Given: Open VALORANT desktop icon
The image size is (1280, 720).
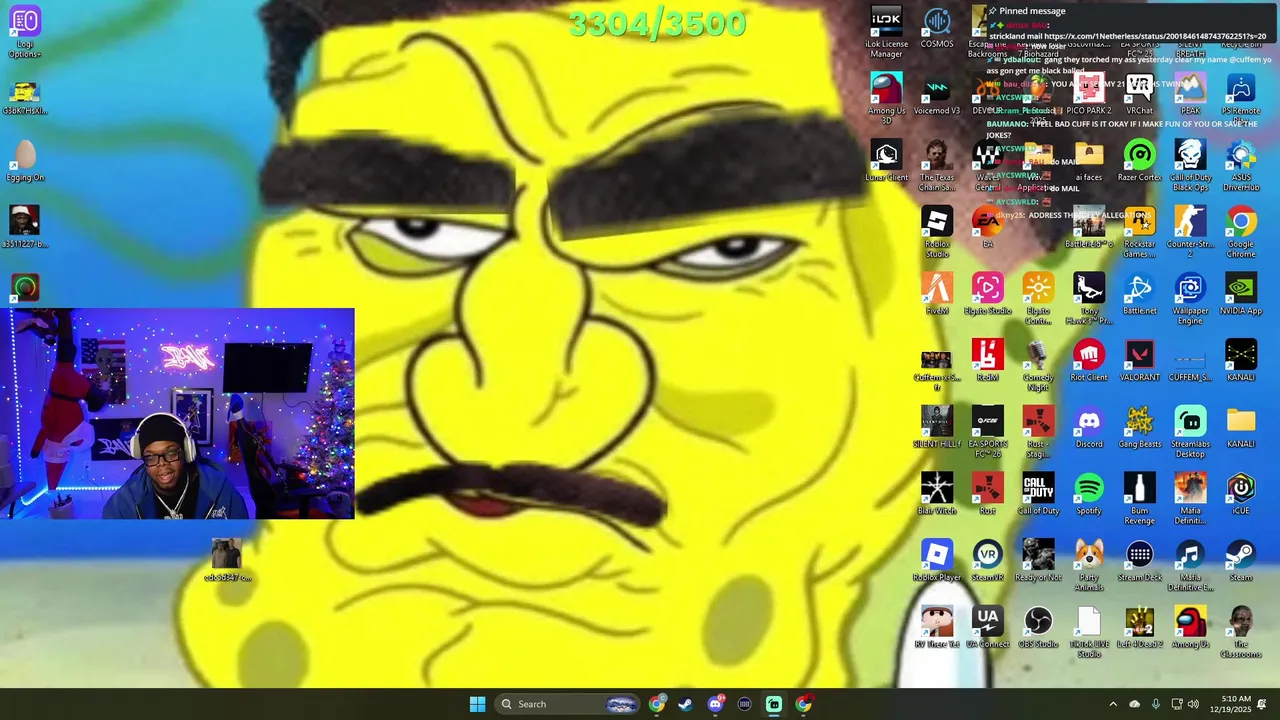Looking at the screenshot, I should click(1139, 361).
